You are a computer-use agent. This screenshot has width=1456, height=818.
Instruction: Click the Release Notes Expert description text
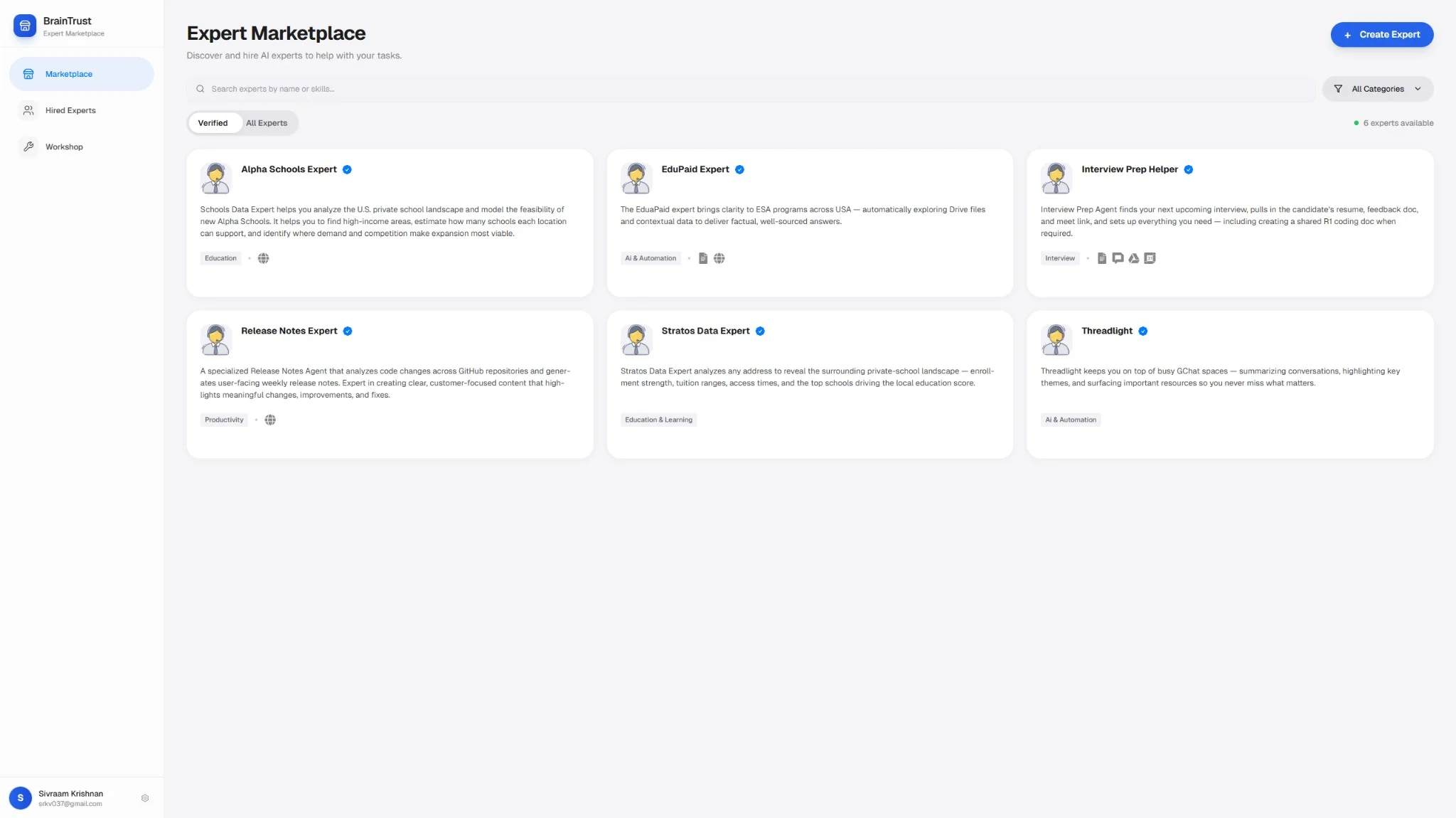tap(385, 383)
